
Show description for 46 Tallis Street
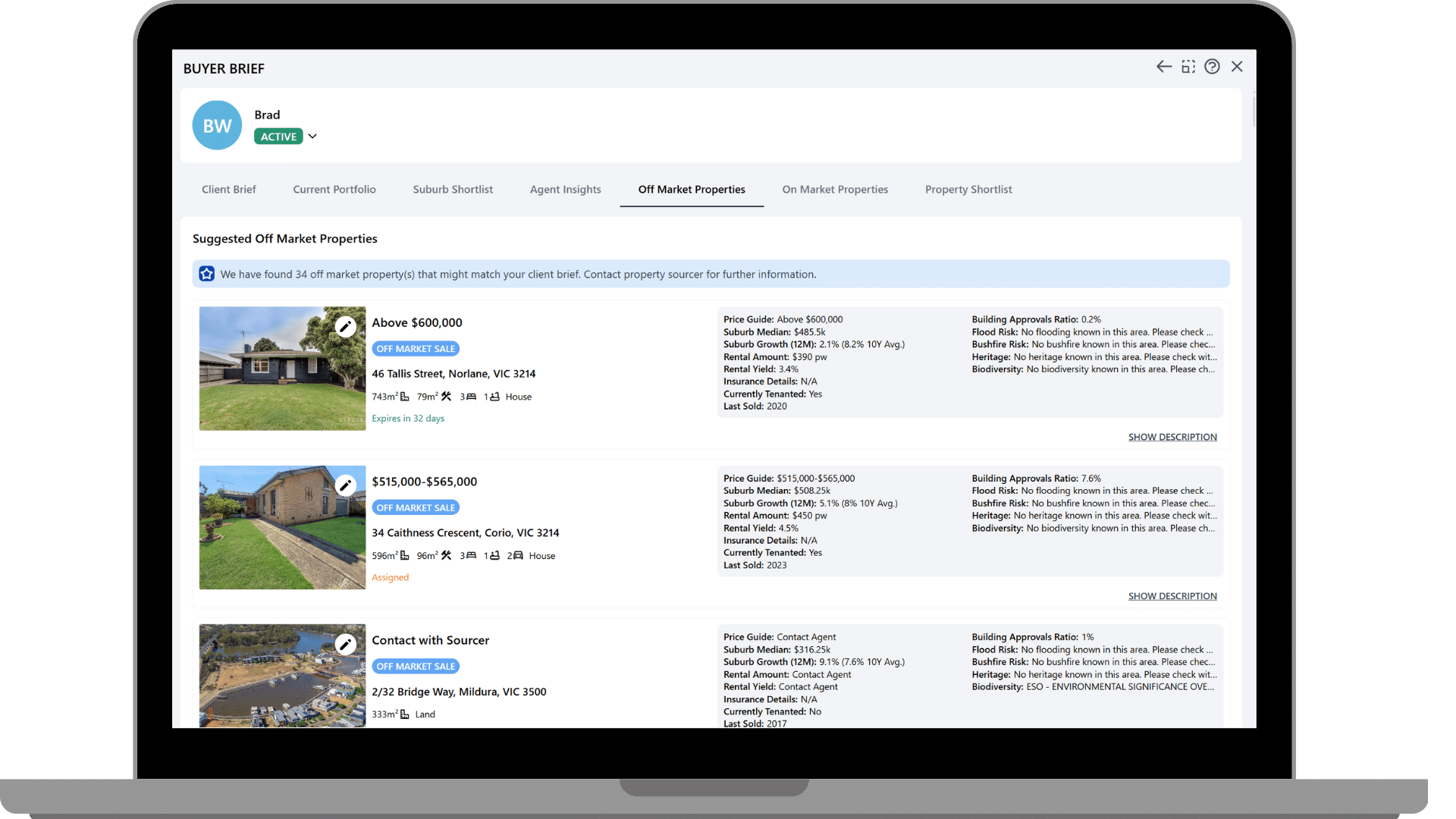1172,437
